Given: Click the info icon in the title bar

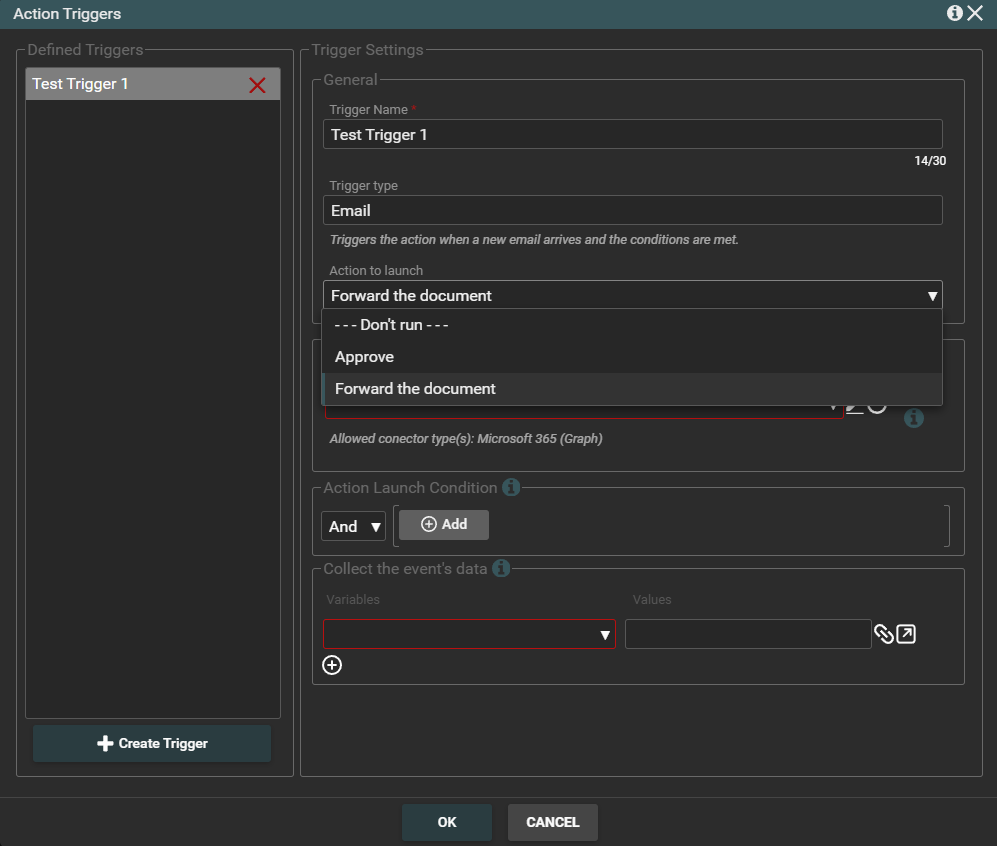Looking at the screenshot, I should [955, 13].
